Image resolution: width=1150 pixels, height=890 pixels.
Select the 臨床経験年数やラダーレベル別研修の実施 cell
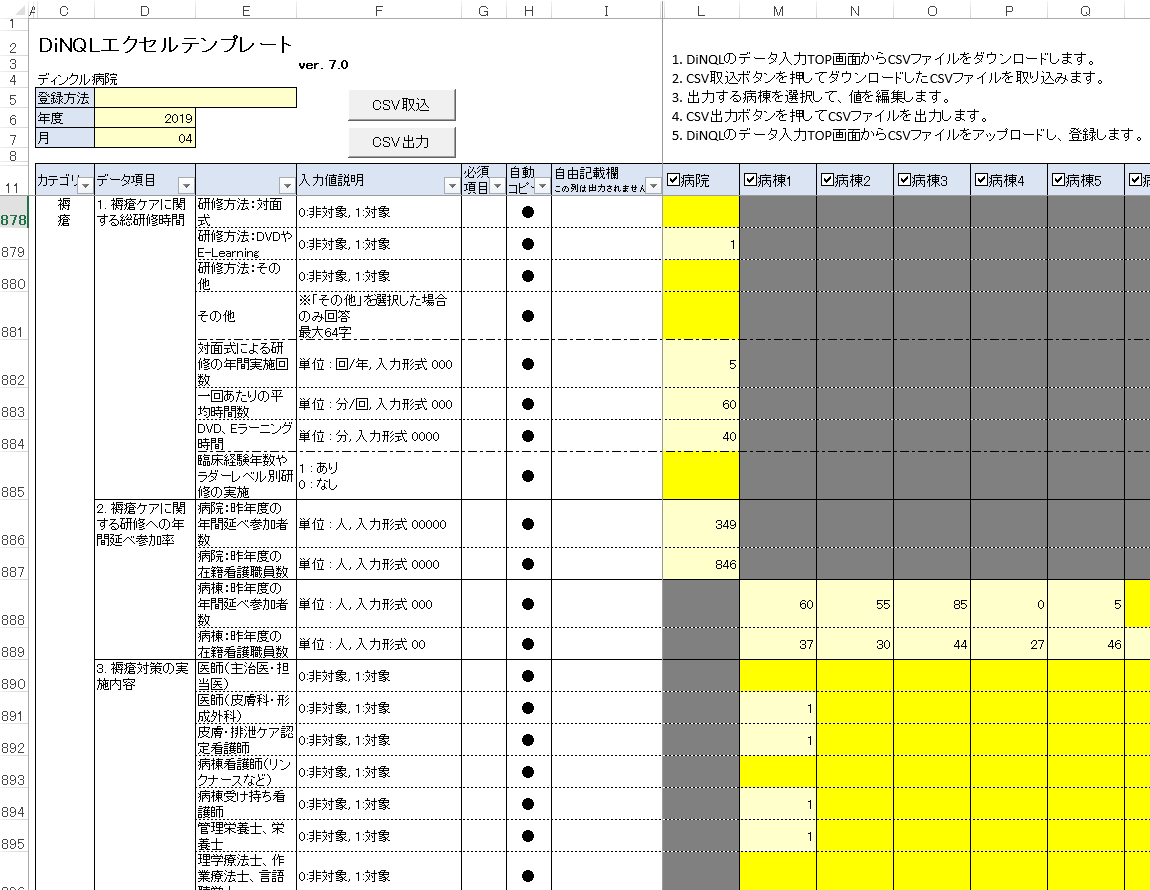[246, 476]
